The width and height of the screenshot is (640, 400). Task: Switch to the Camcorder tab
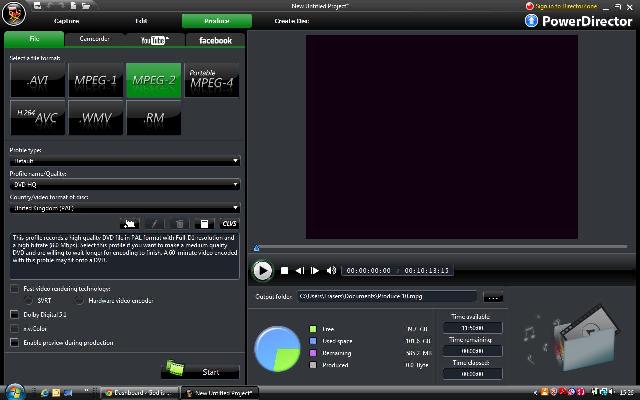pos(94,39)
